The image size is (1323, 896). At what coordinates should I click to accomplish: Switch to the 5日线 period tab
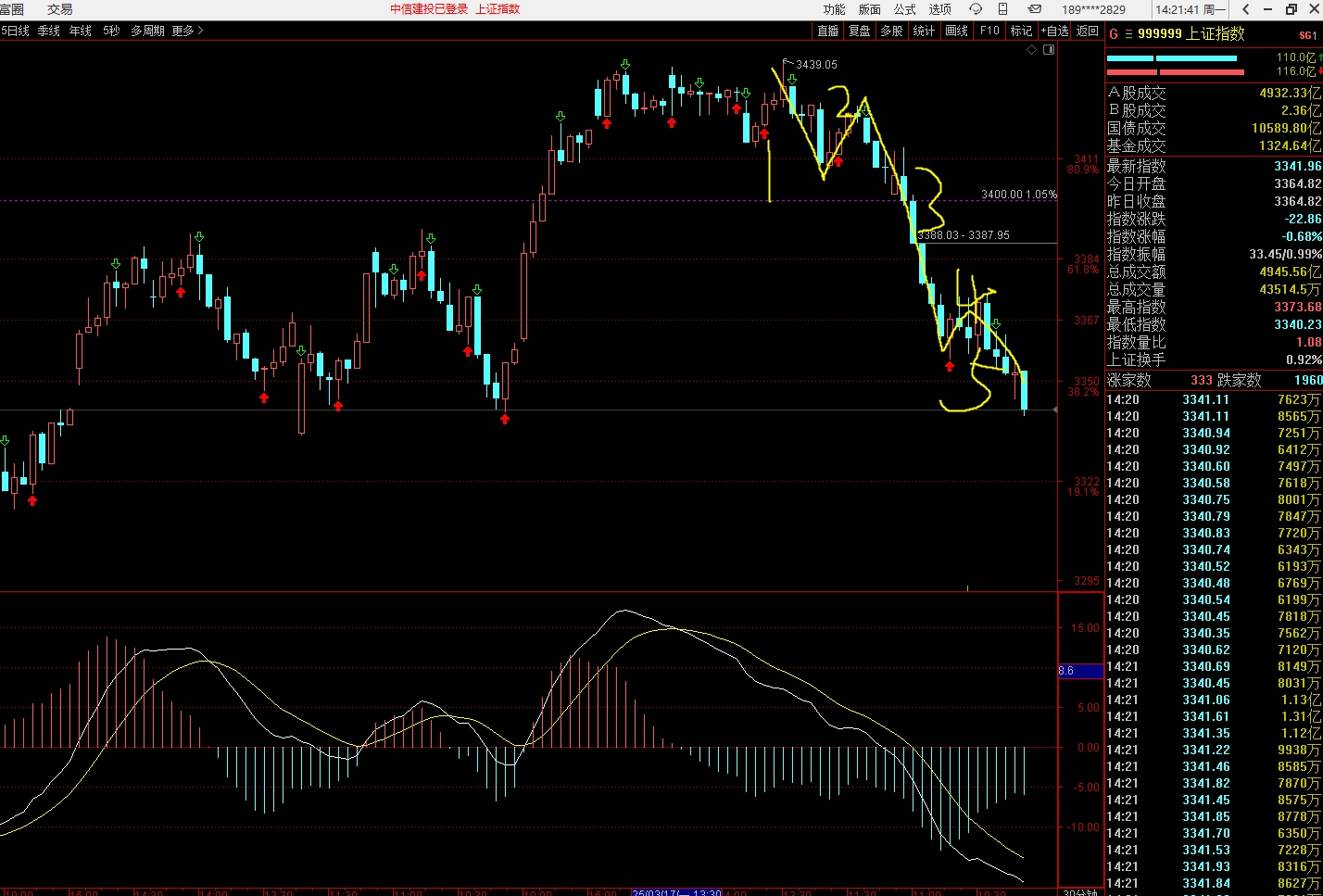click(x=16, y=31)
